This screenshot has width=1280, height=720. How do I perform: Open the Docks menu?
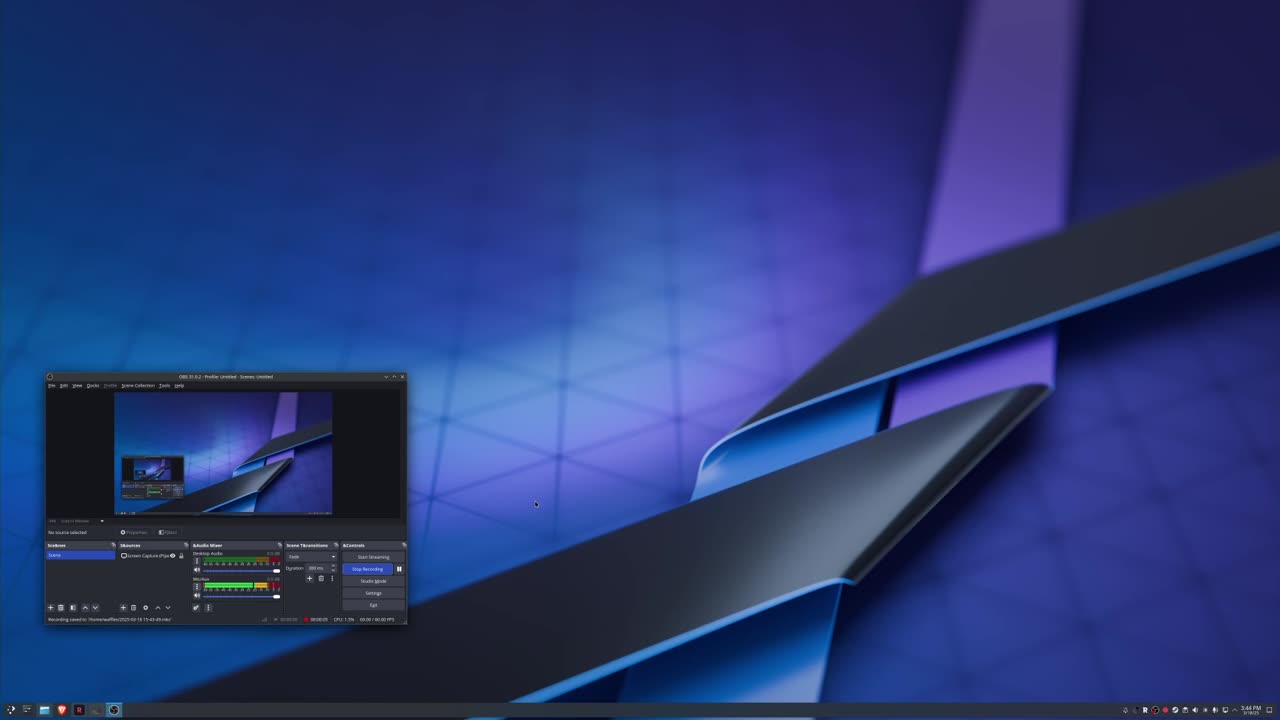pos(93,385)
